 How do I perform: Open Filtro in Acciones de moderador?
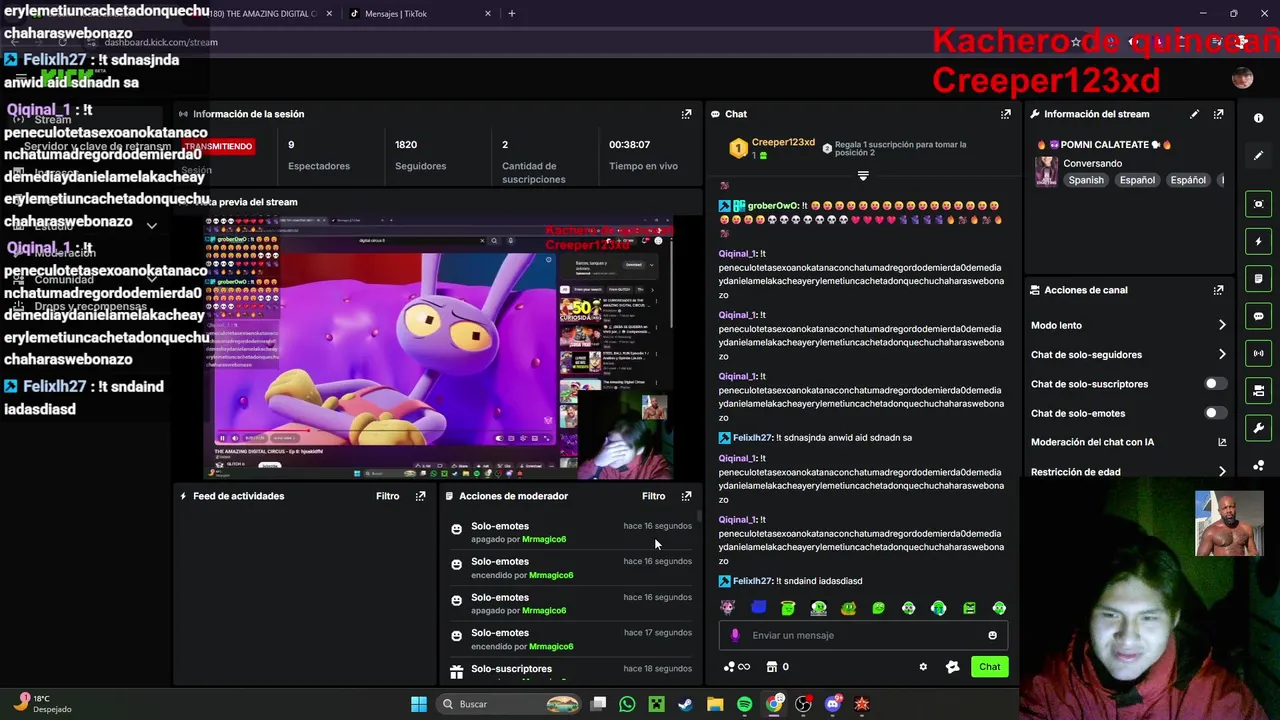(x=653, y=496)
